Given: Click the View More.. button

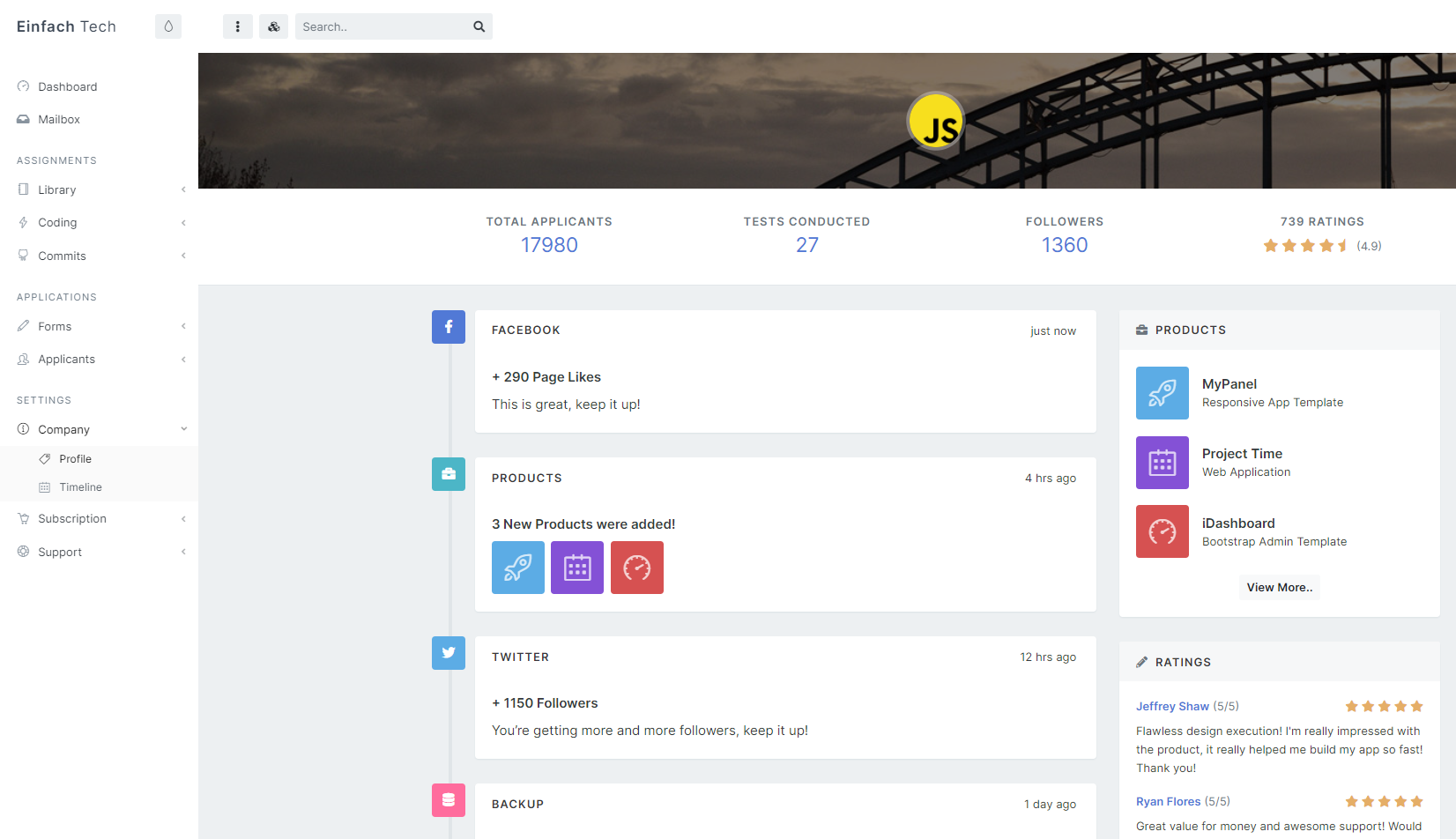Looking at the screenshot, I should click(x=1280, y=588).
